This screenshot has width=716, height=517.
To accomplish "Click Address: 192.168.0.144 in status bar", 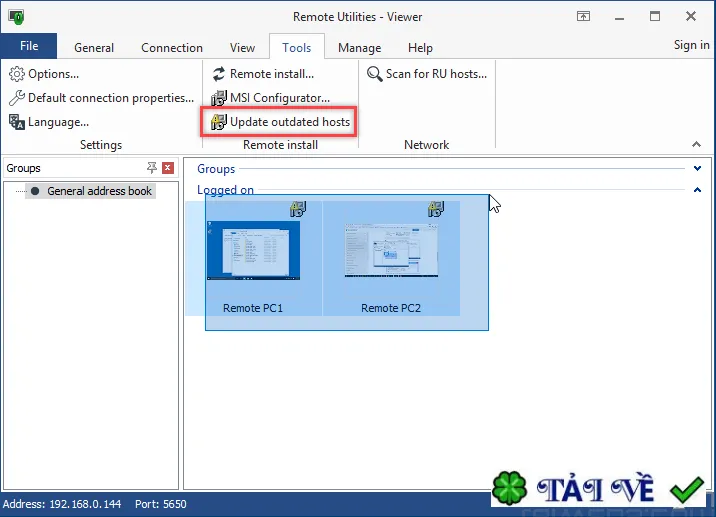I will [62, 504].
